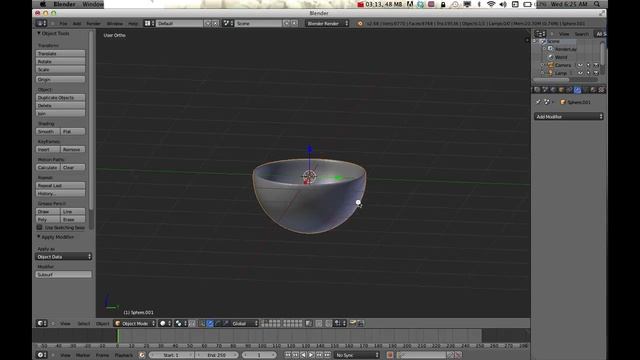Open the viewport shading sphere icon
Image resolution: width=640 pixels, height=360 pixels.
point(165,323)
